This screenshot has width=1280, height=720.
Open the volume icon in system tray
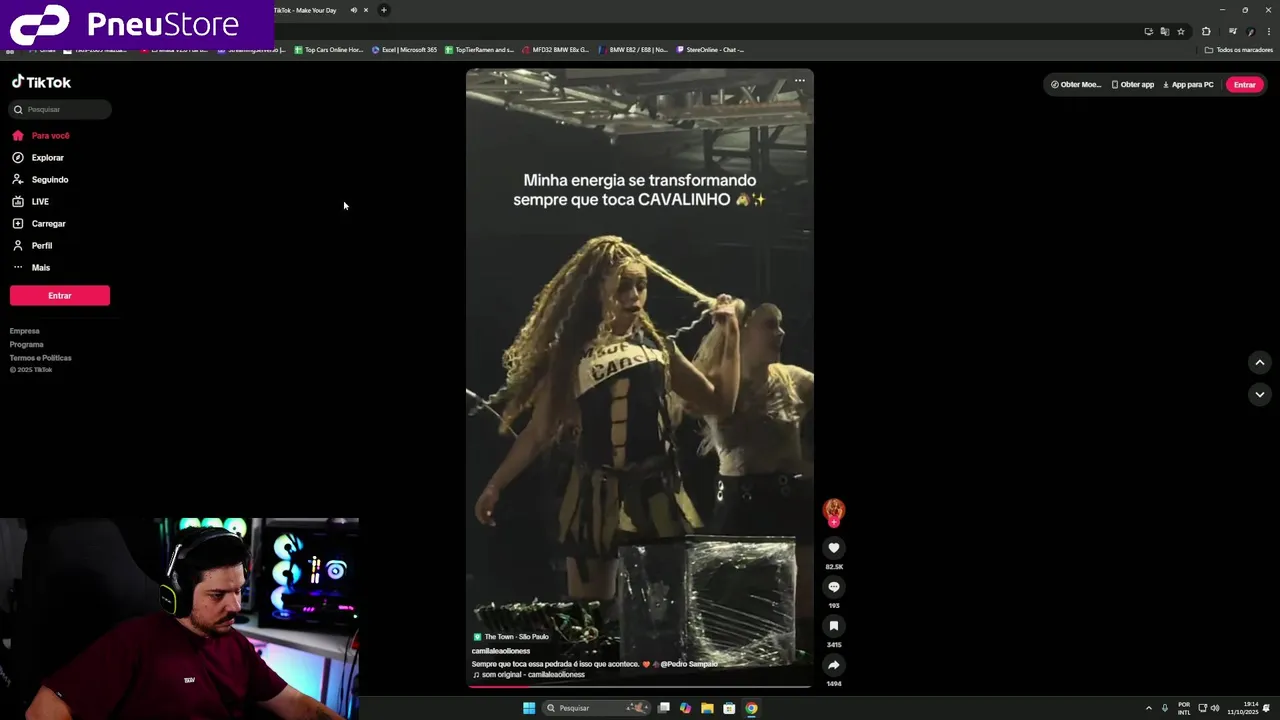[1215, 708]
